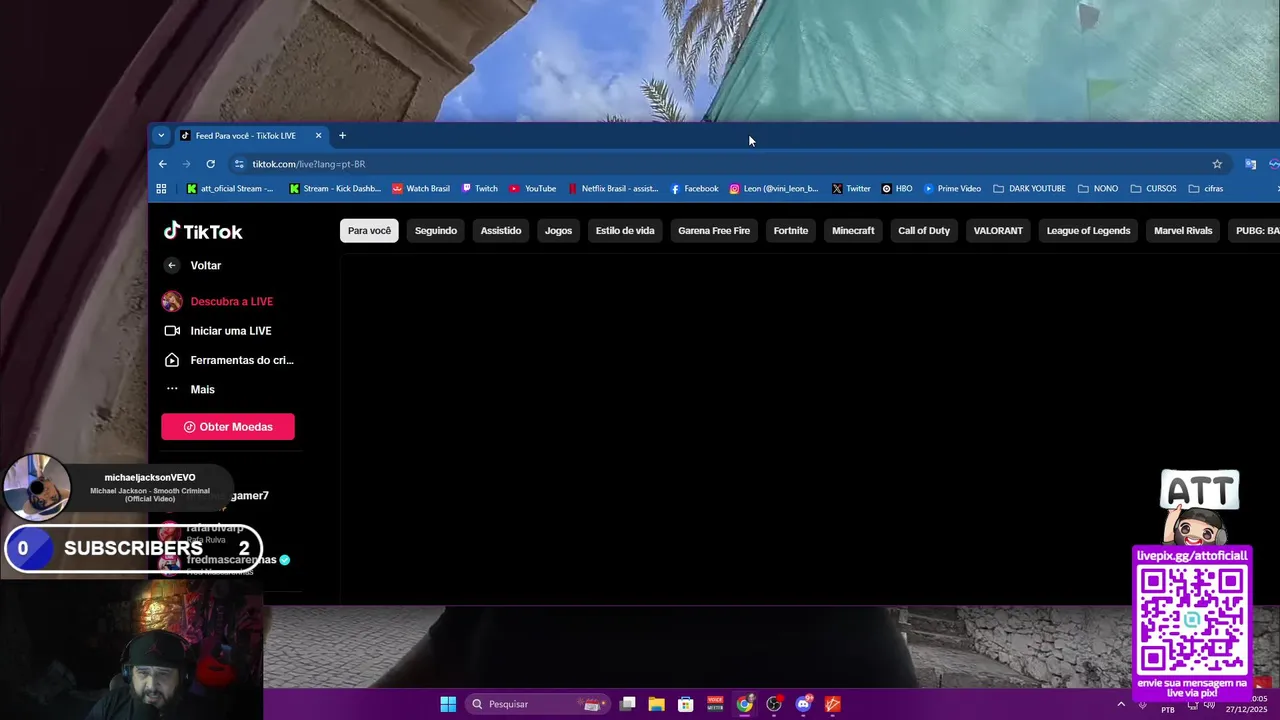1280x720 pixels.
Task: Select the VALORANT category chip
Action: pyautogui.click(x=998, y=231)
